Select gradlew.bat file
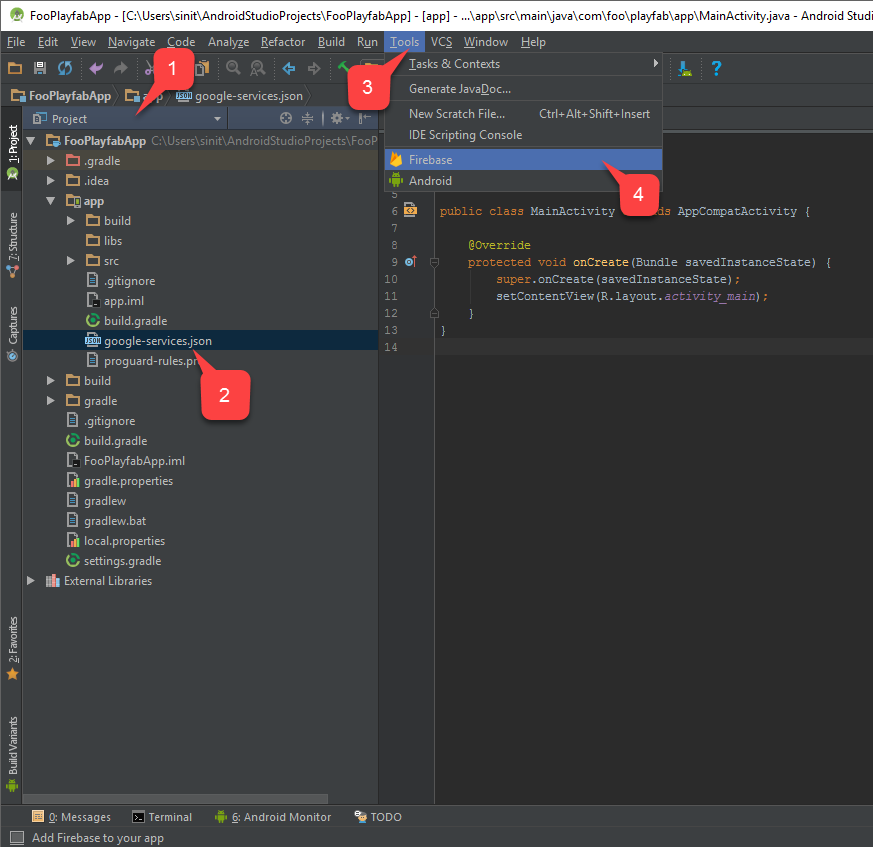This screenshot has width=873, height=847. (x=106, y=521)
